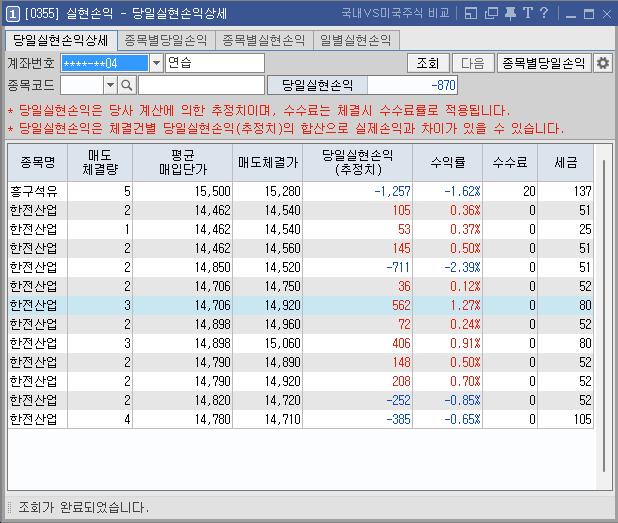Click the stock code search magnifier icon
Screen dimensions: 618x523
click(x=127, y=85)
